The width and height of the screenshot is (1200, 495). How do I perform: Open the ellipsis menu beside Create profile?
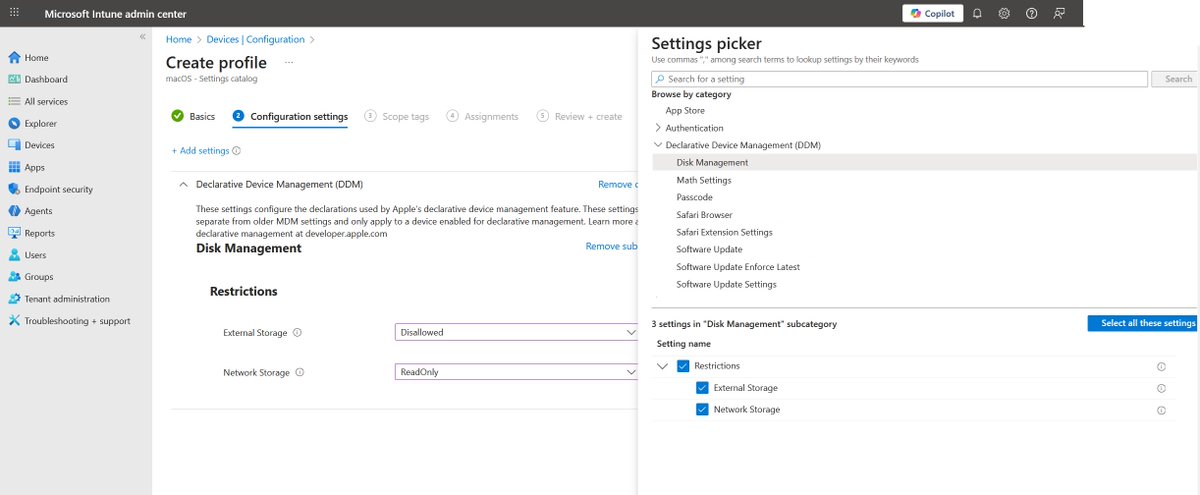point(290,62)
